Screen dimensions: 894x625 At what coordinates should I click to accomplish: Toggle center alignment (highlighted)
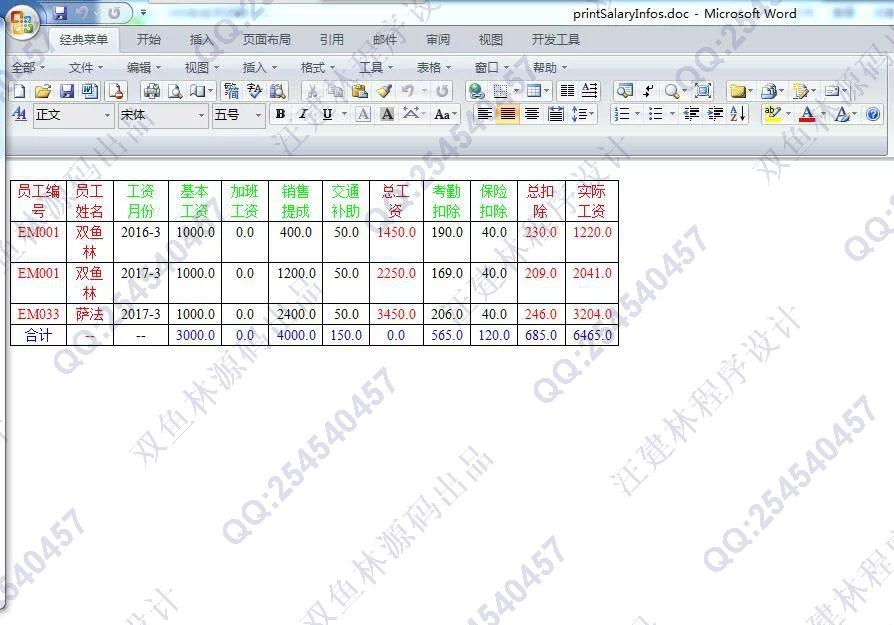[507, 114]
